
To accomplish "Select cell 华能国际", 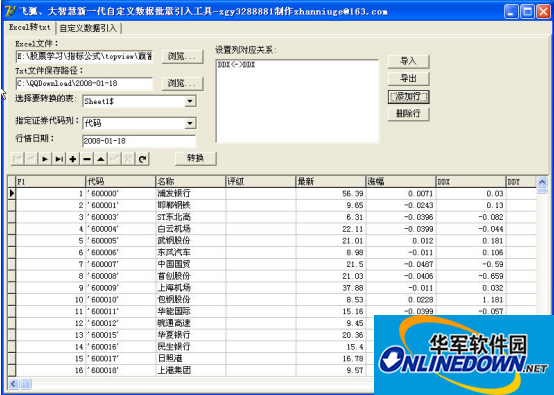I will [190, 311].
